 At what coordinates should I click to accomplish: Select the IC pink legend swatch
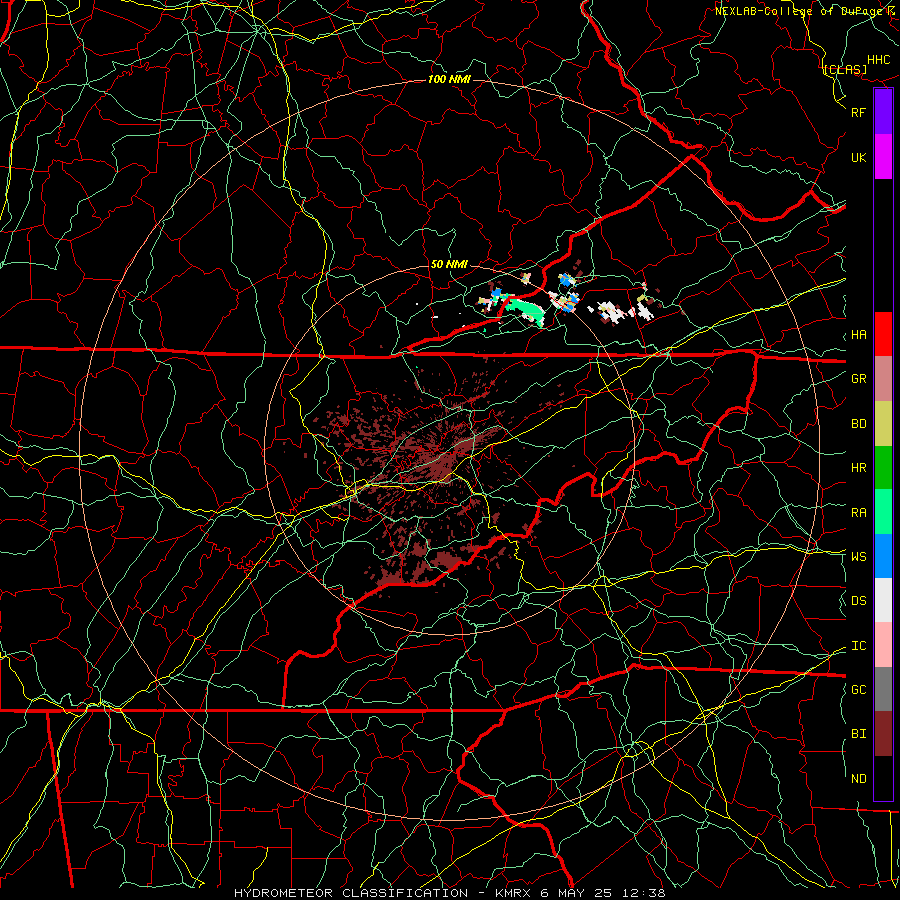point(883,645)
